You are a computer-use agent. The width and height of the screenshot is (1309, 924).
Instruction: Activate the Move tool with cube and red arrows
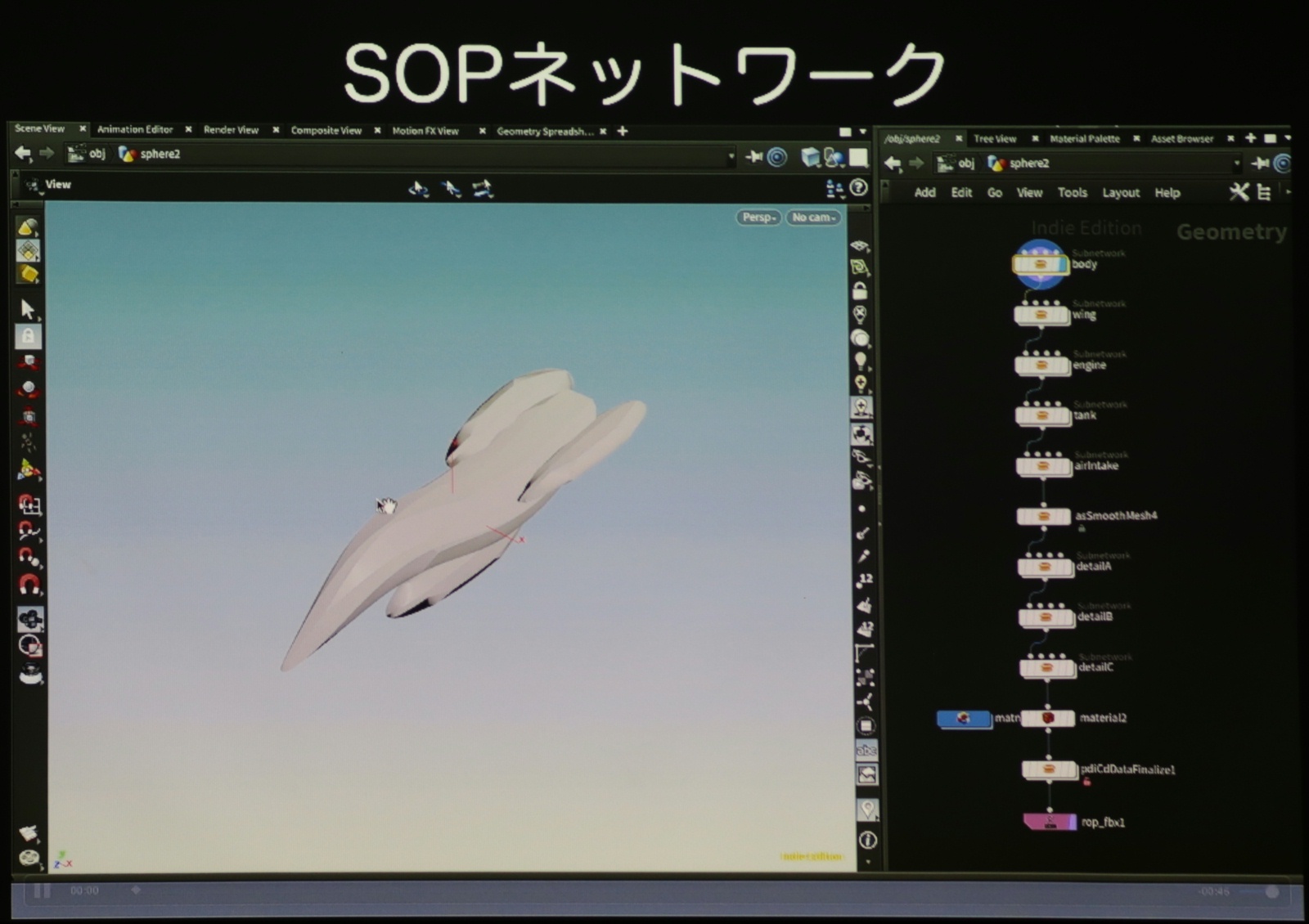click(x=29, y=363)
